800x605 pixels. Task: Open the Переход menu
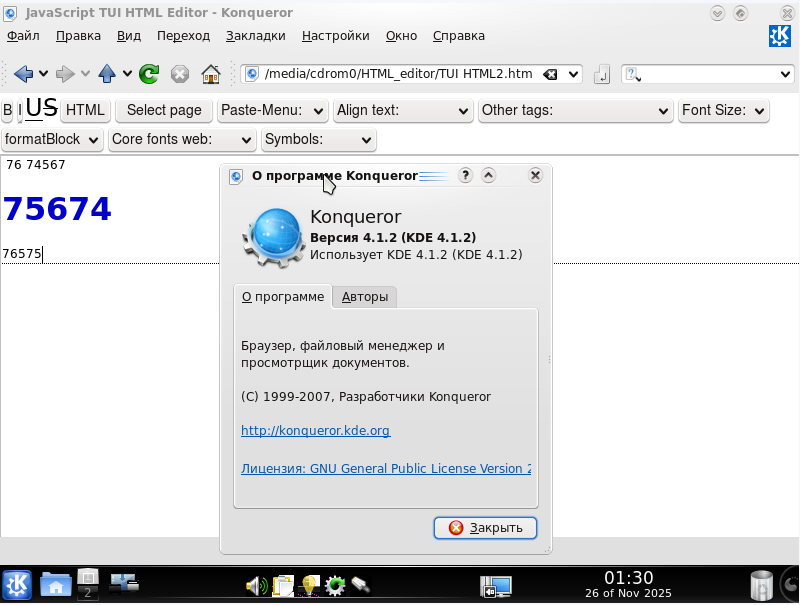pos(183,36)
